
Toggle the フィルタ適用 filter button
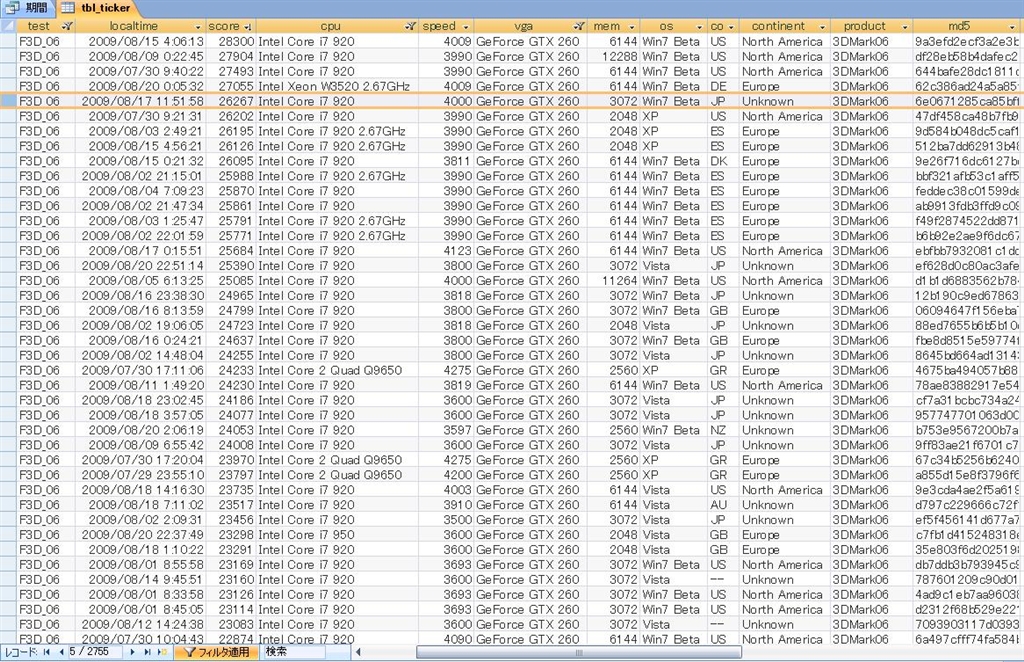tap(217, 652)
